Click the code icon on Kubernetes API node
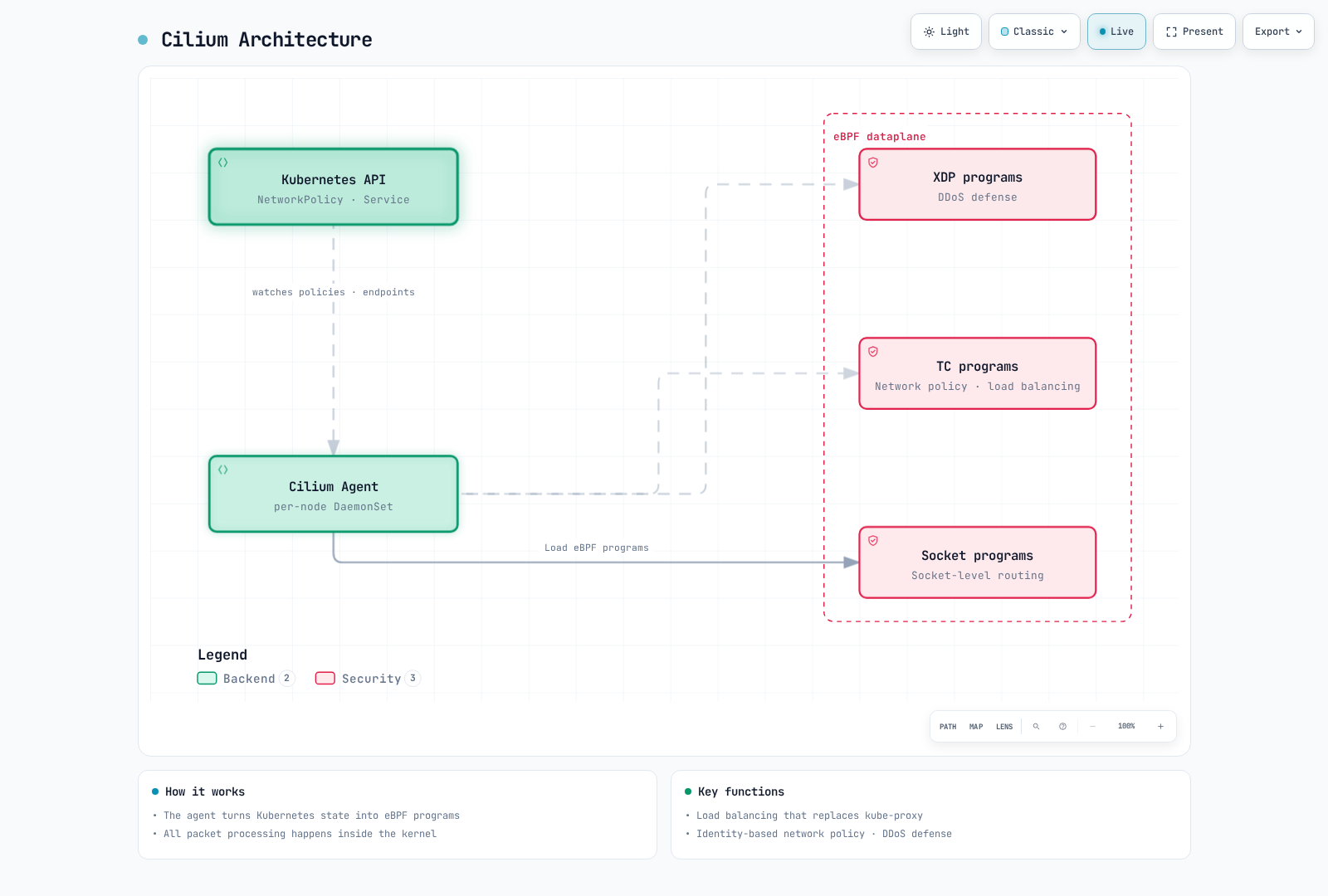This screenshot has height=896, width=1328. tap(223, 163)
